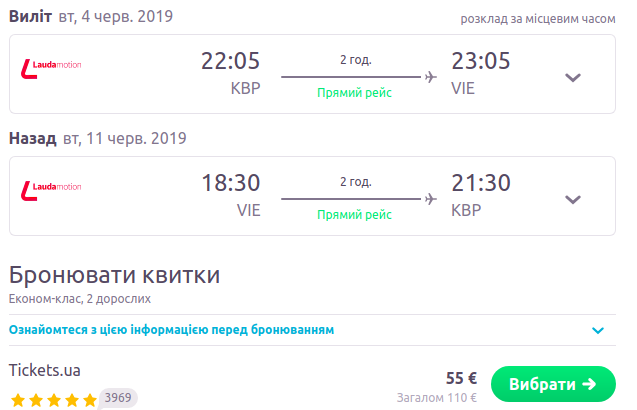Click the 22:05 KBP departure time

click(x=230, y=62)
